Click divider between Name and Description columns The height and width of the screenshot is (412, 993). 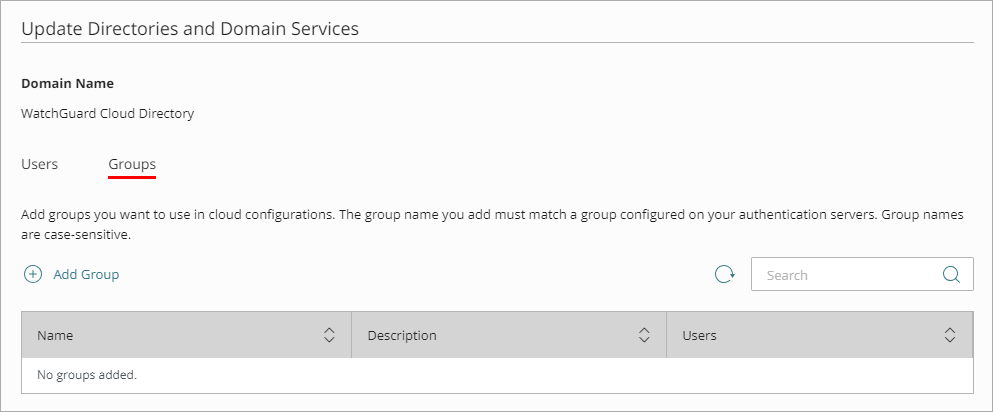coord(352,336)
